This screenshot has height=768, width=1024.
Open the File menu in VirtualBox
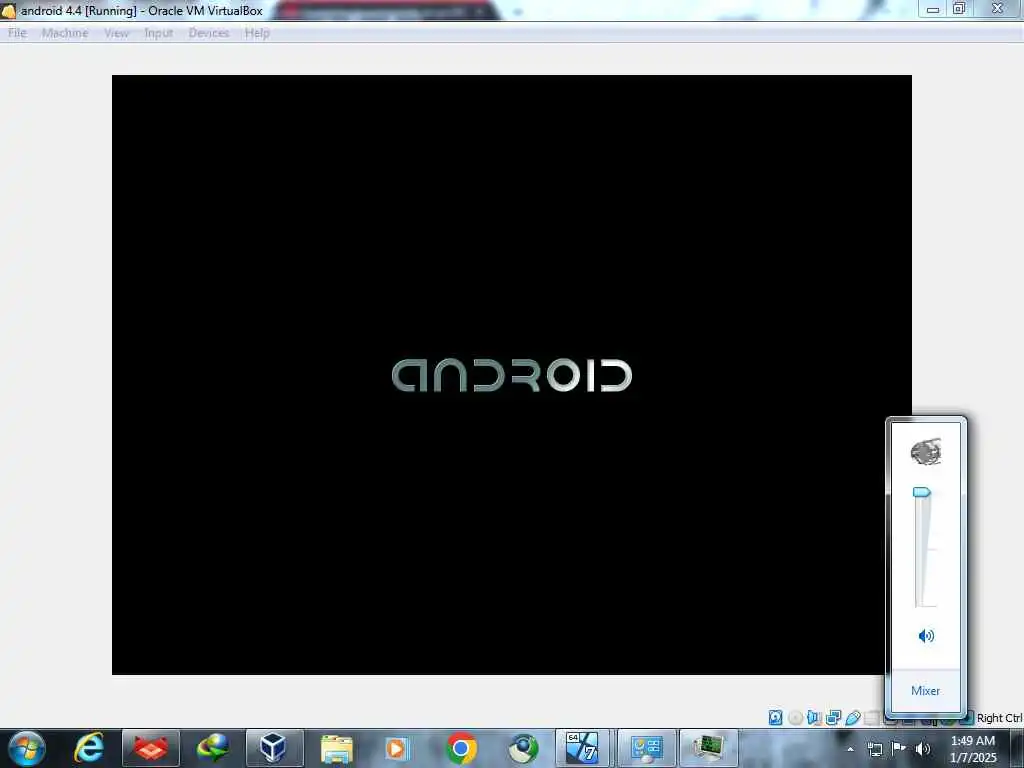pyautogui.click(x=18, y=33)
